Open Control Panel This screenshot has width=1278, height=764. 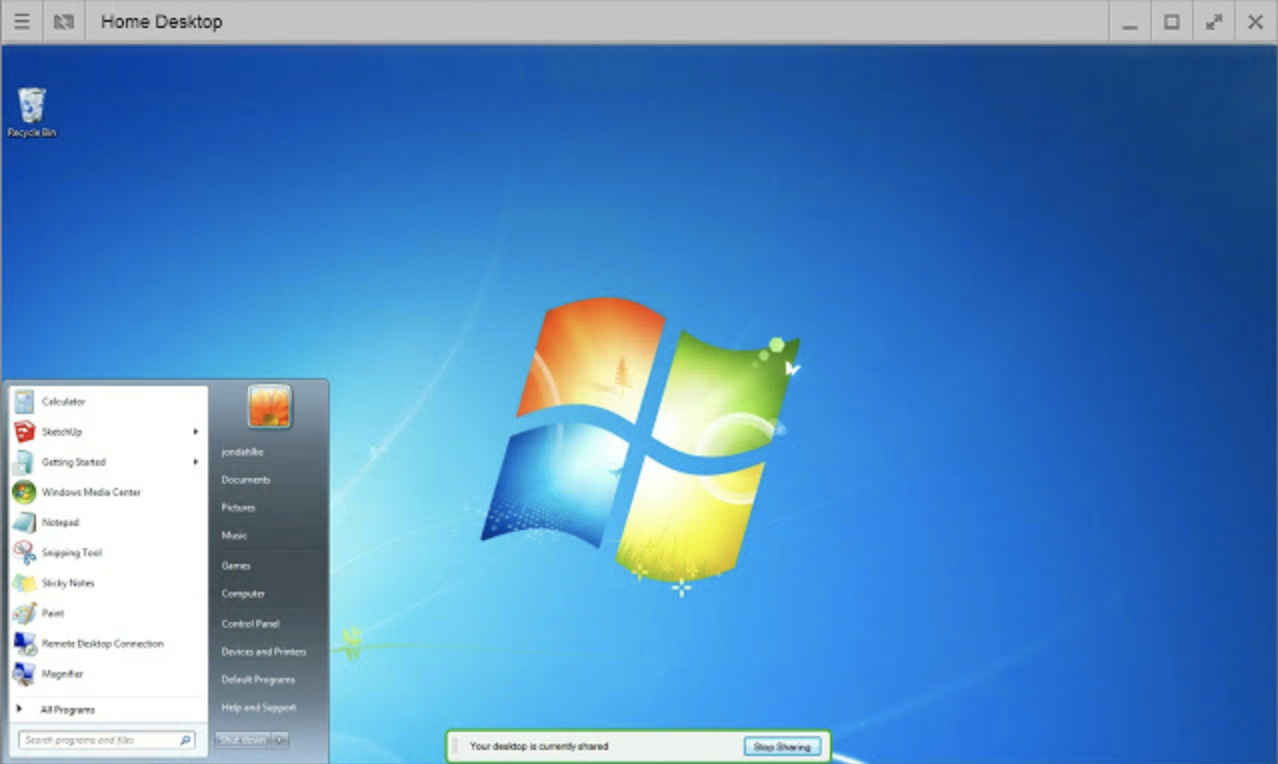[x=251, y=624]
